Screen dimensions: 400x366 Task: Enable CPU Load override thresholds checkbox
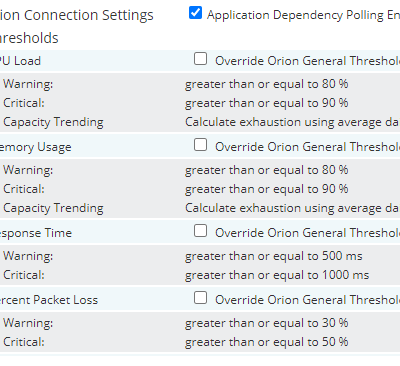click(200, 59)
